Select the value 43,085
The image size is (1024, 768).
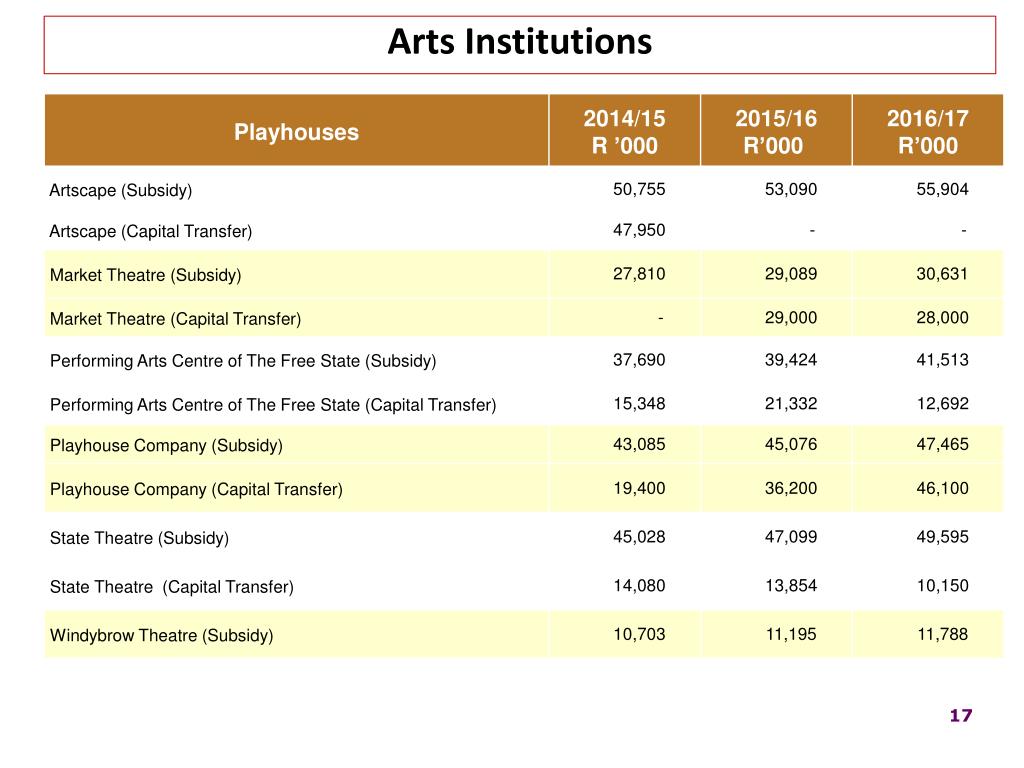click(639, 445)
